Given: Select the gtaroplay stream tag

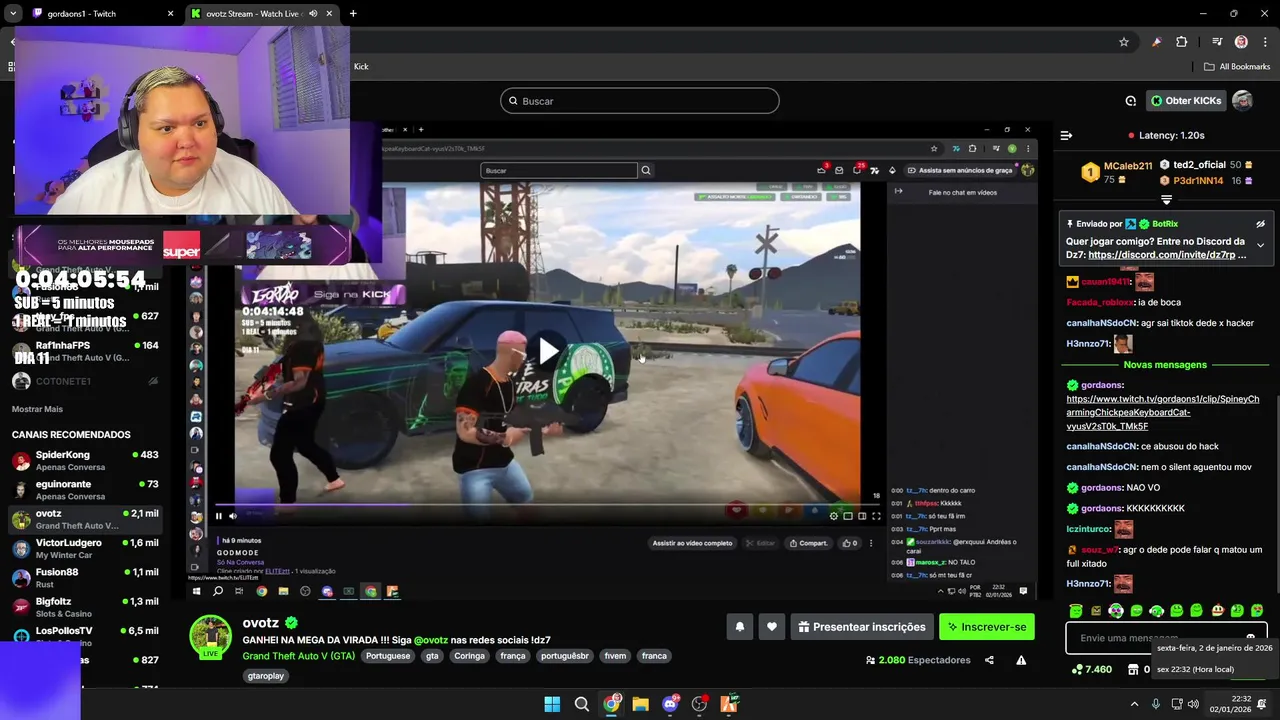Looking at the screenshot, I should click(x=266, y=676).
